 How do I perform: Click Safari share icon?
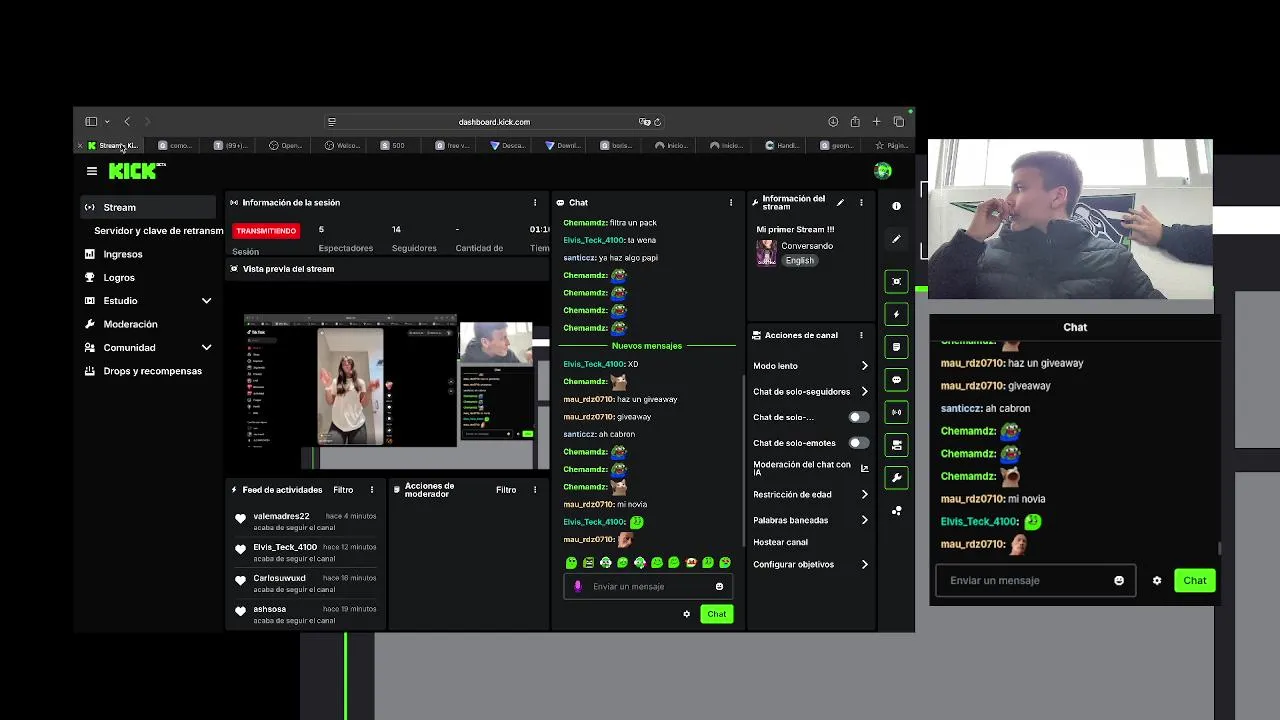[855, 122]
